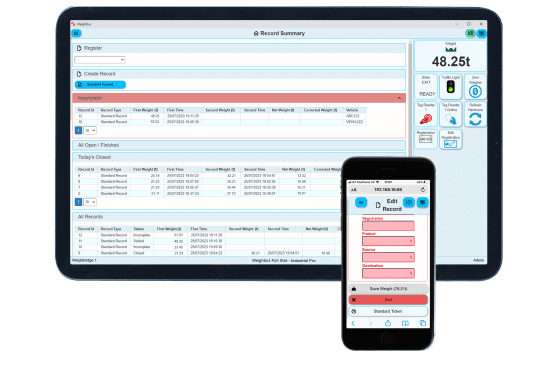
Task: Click the Registration plate tile
Action: [x=426, y=139]
